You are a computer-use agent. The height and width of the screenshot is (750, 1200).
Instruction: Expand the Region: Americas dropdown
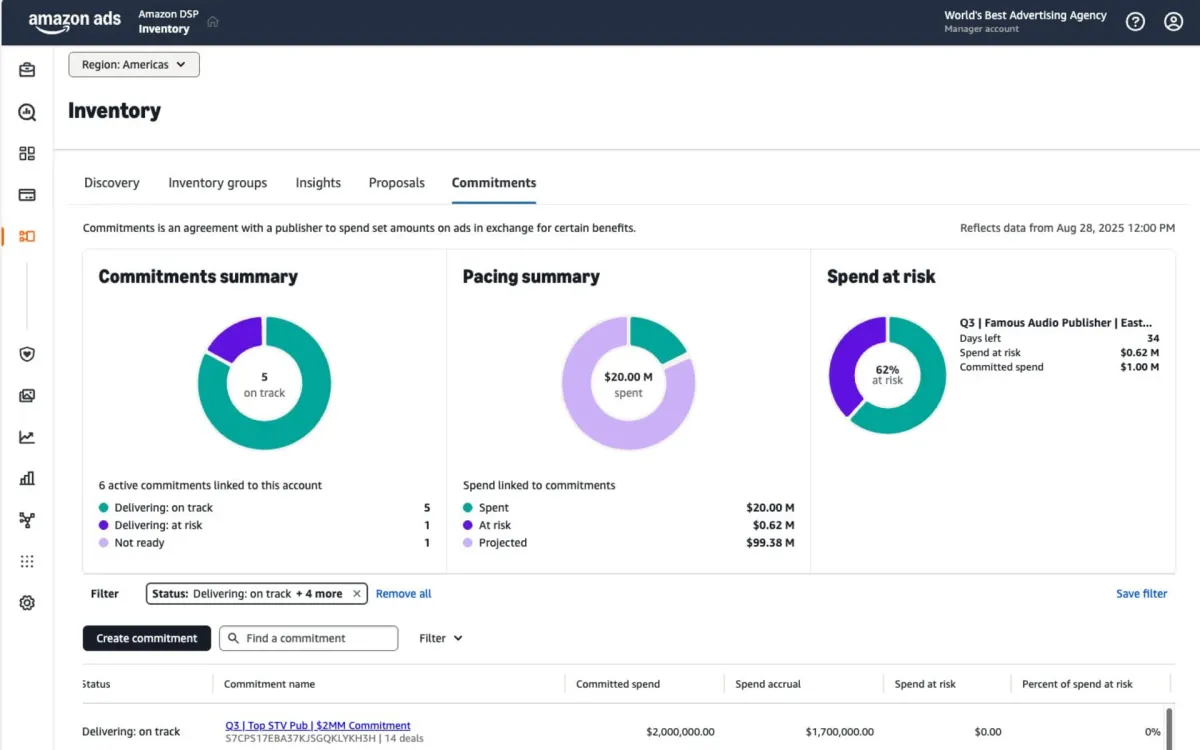pos(133,64)
